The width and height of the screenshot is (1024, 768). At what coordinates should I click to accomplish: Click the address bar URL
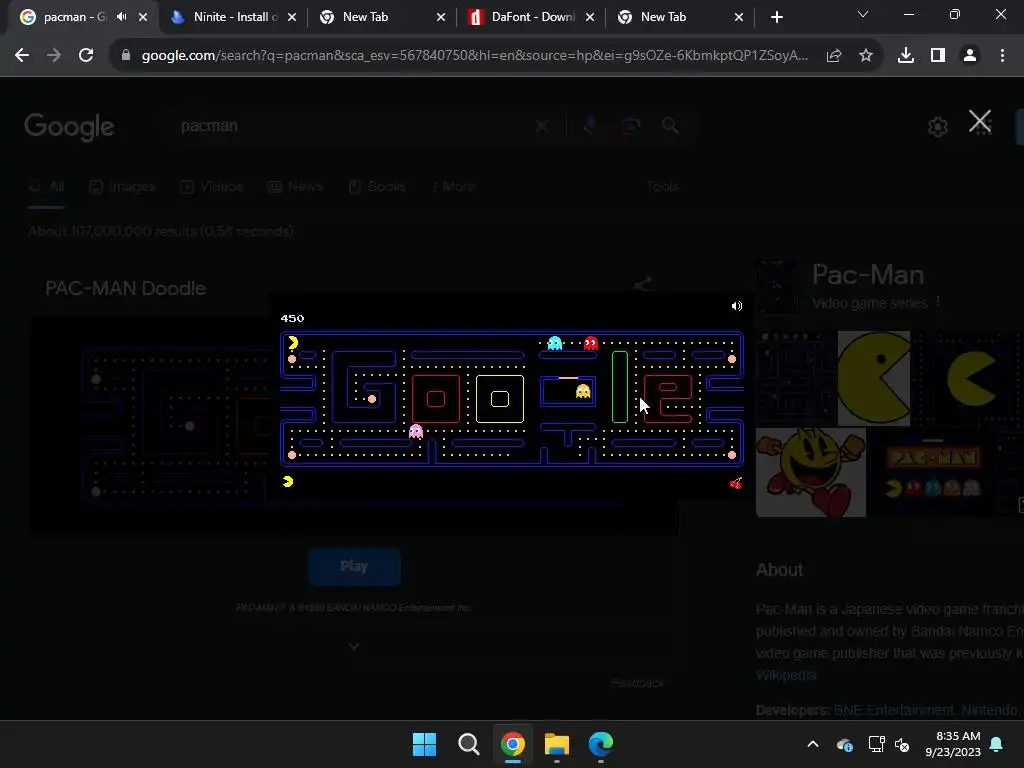(475, 56)
